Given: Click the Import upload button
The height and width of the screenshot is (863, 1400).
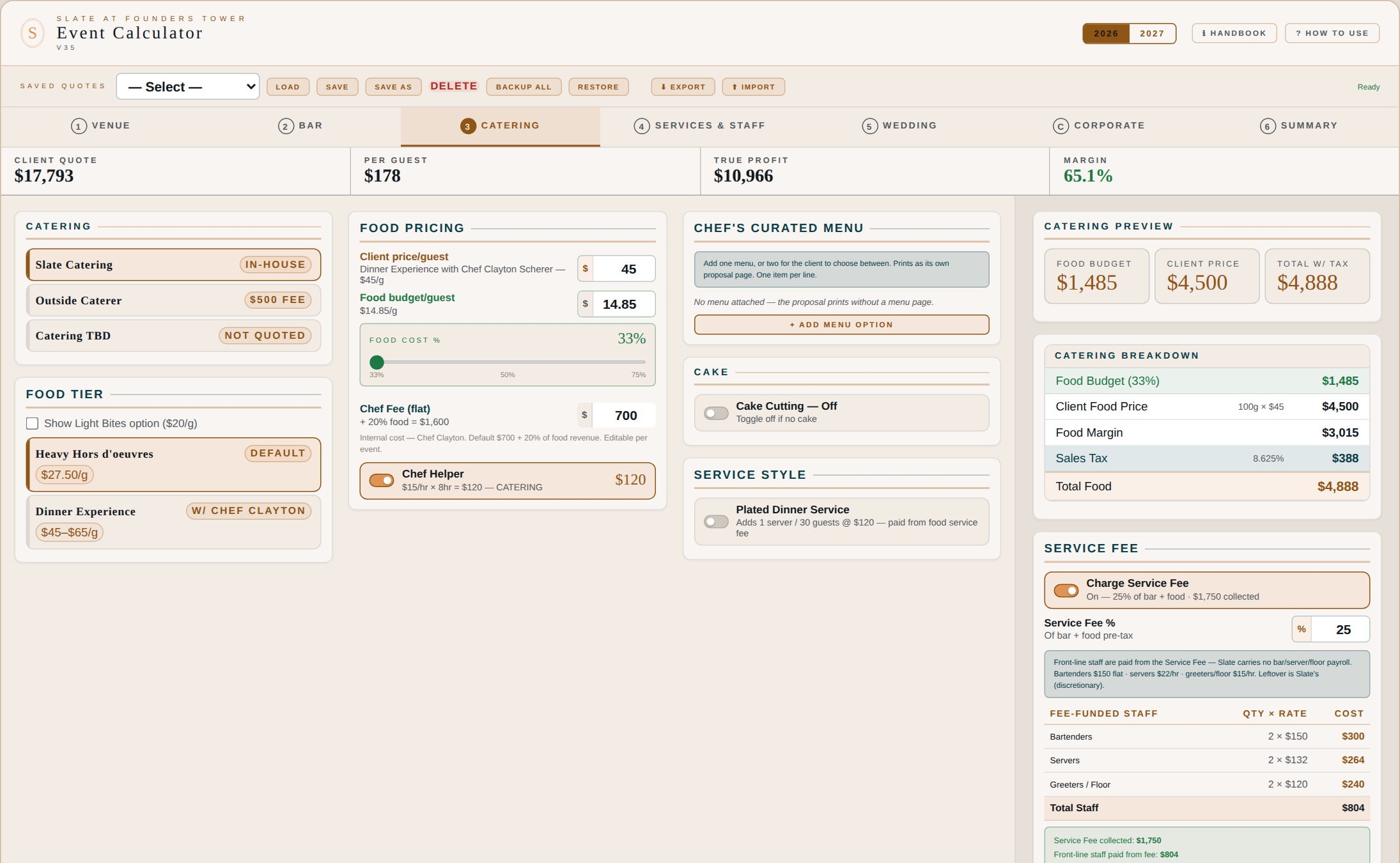Looking at the screenshot, I should (x=753, y=87).
